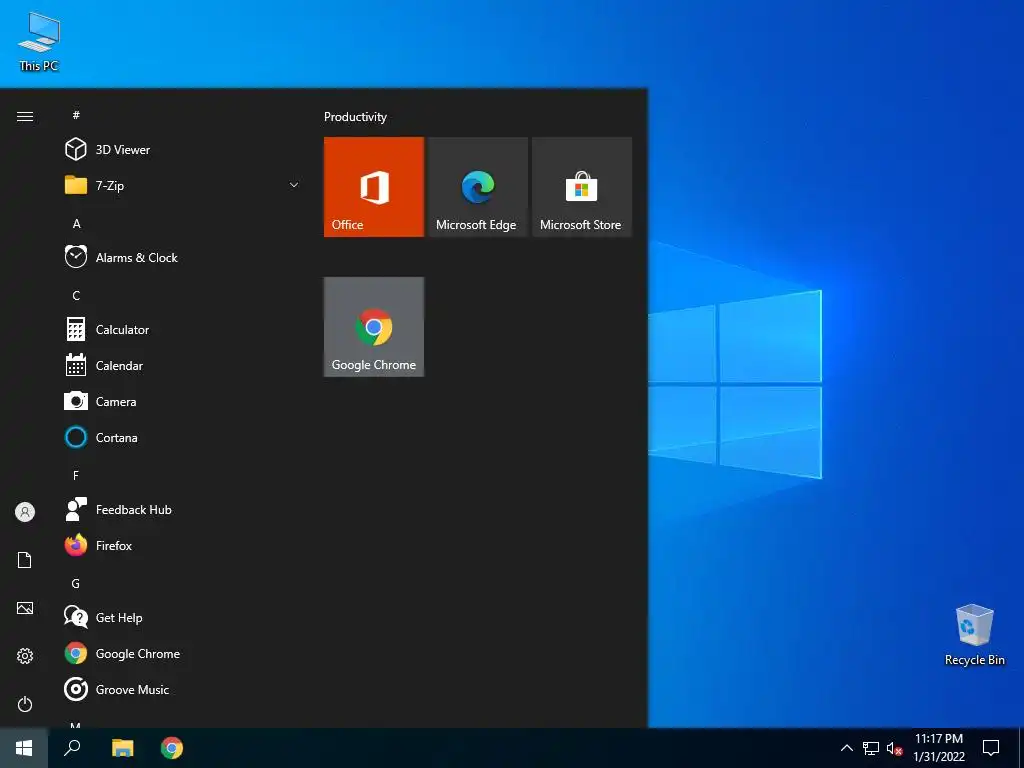
Task: Show hidden system tray icons
Action: (846, 748)
